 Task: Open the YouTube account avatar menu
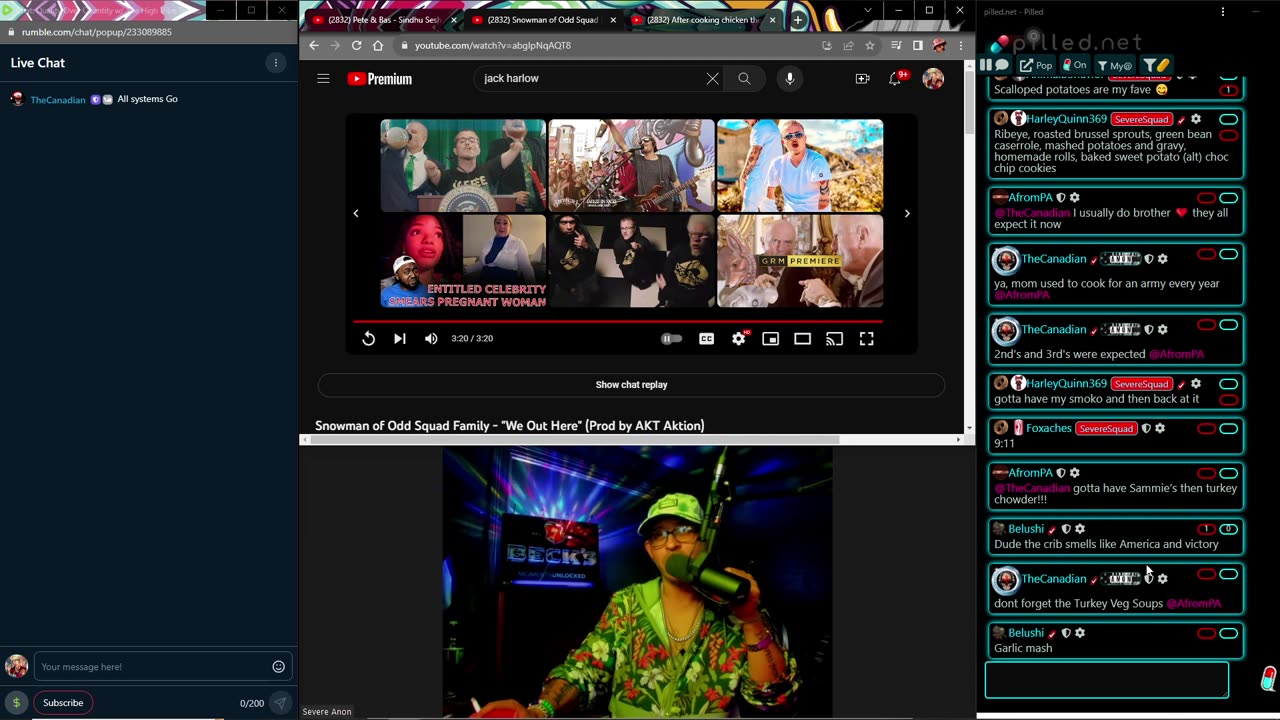tap(933, 78)
